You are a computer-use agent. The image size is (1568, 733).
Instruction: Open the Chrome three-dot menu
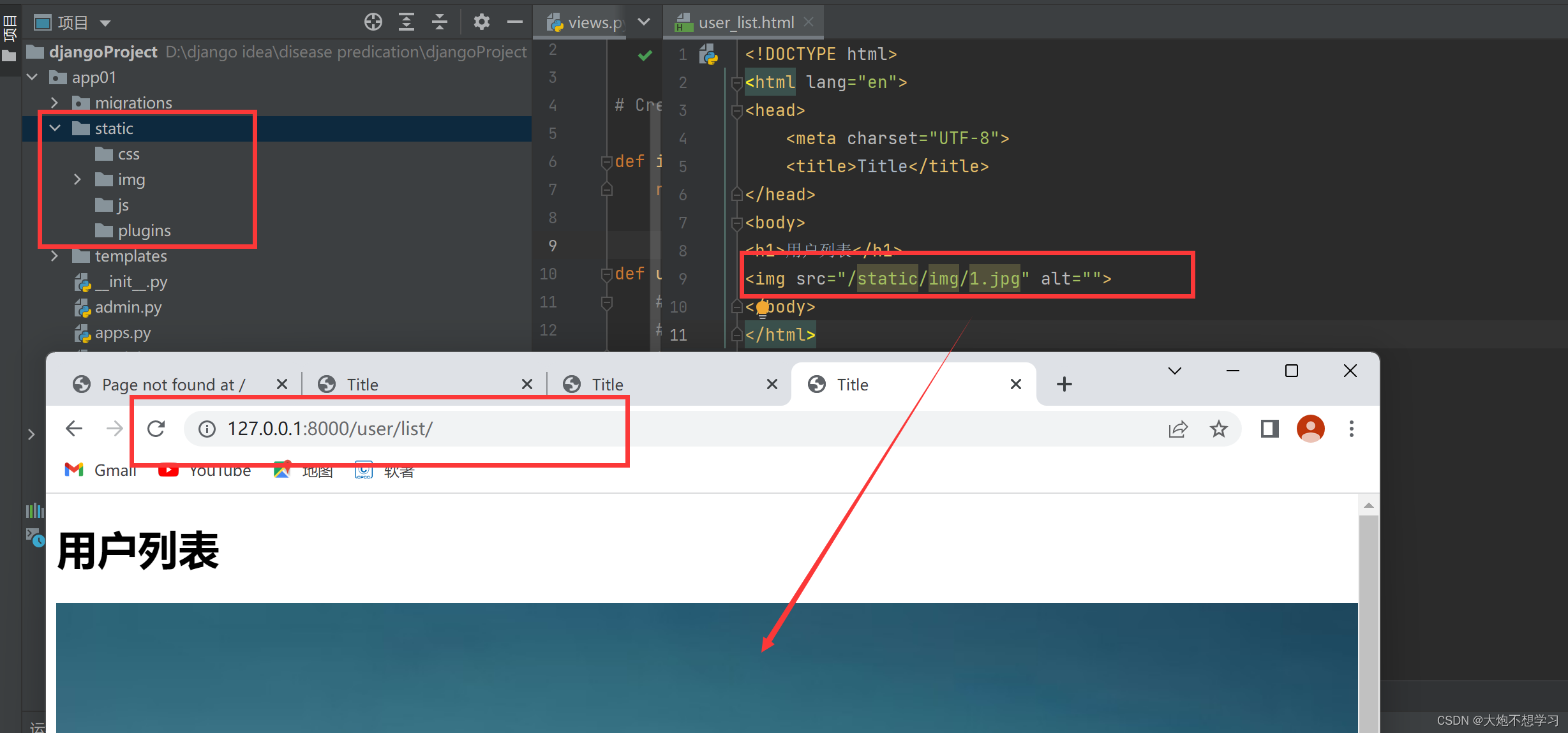[1352, 429]
